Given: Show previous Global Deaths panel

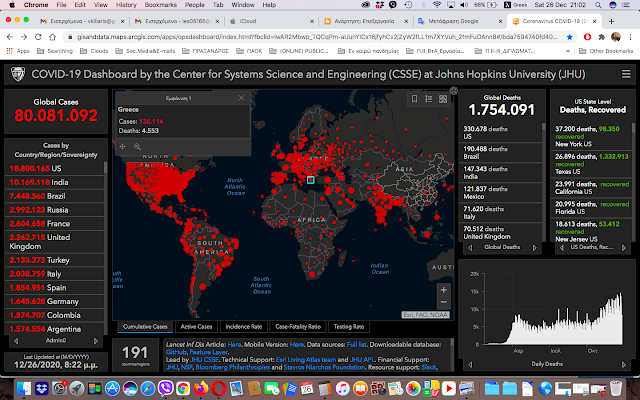Looking at the screenshot, I should point(470,247).
